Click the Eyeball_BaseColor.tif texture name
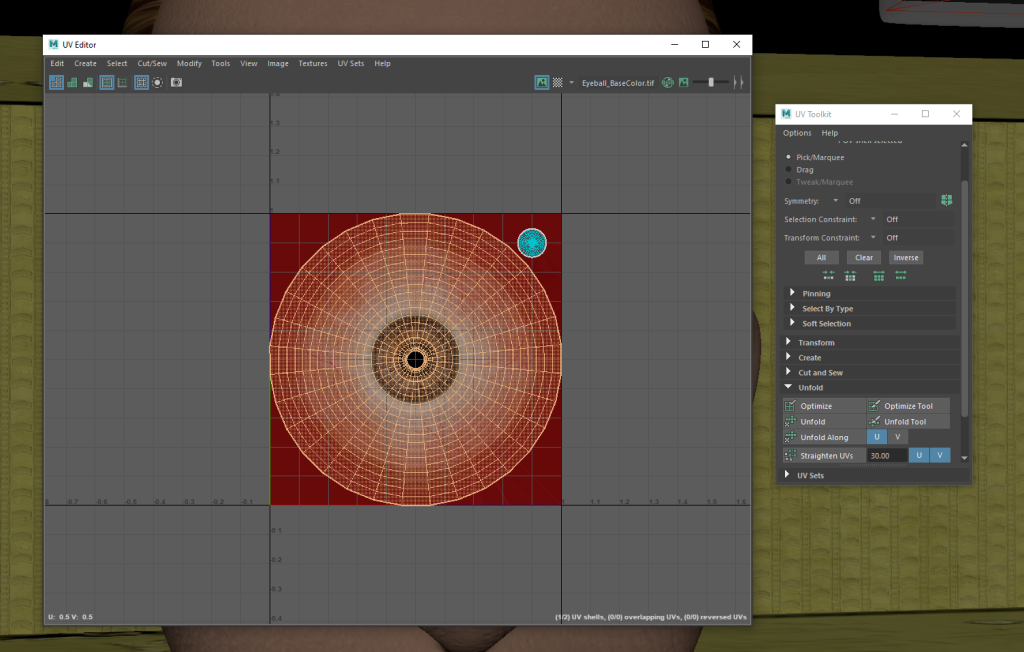This screenshot has height=652, width=1024. pos(618,83)
